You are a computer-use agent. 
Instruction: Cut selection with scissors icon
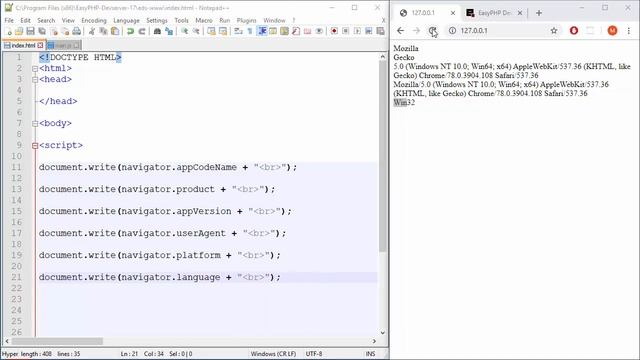coord(92,31)
